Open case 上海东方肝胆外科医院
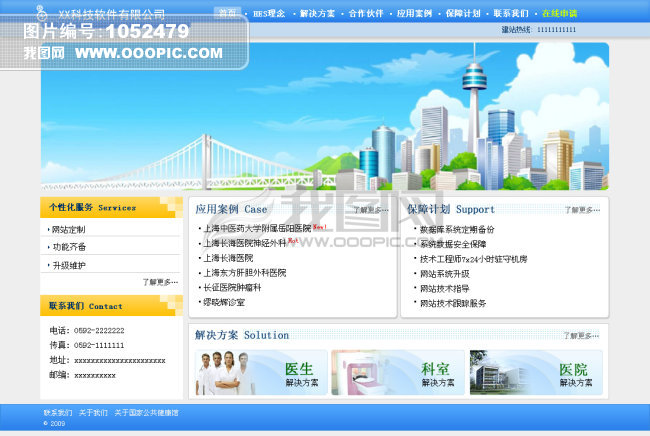The width and height of the screenshot is (650, 436). pyautogui.click(x=245, y=273)
